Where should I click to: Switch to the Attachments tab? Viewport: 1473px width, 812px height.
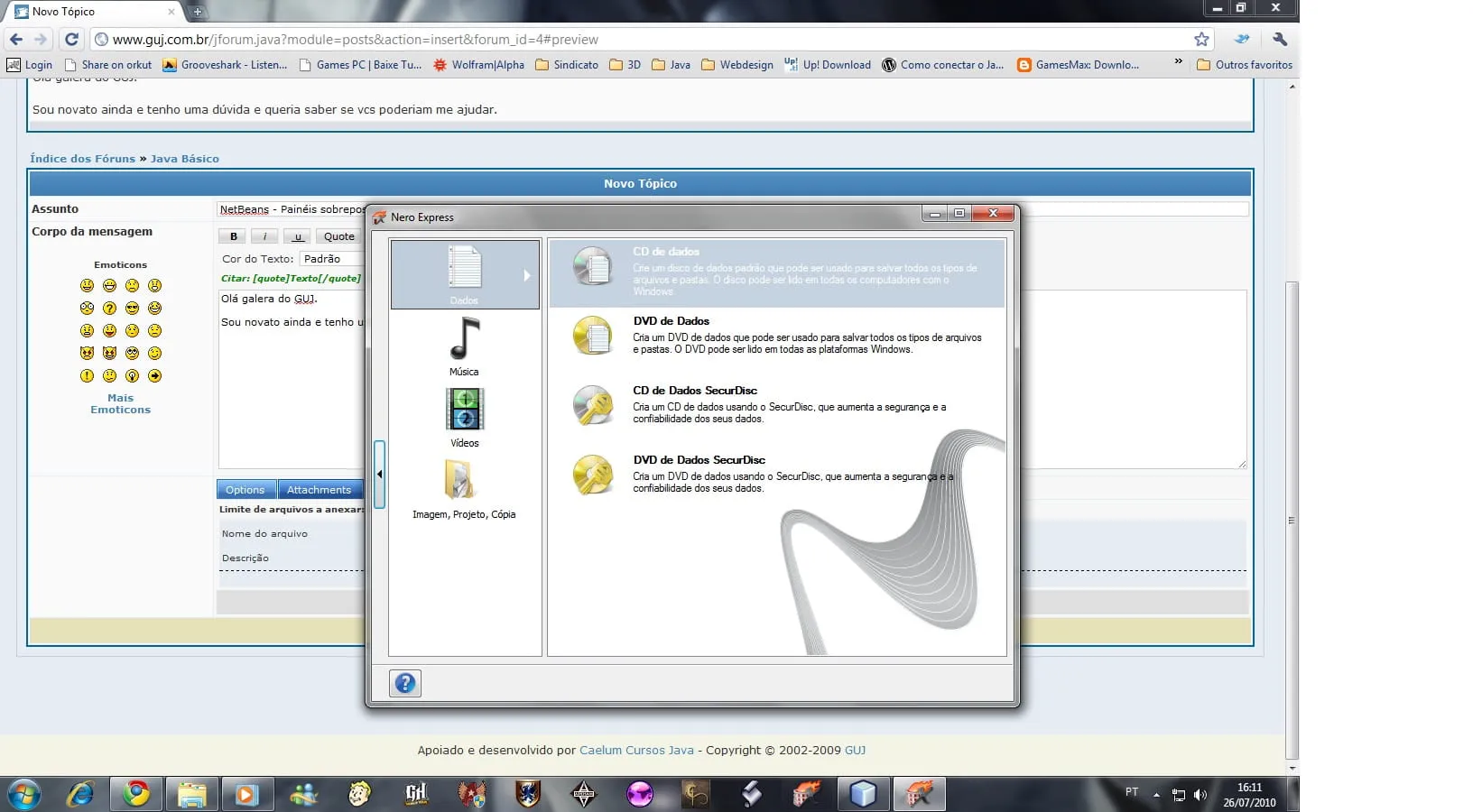click(319, 490)
